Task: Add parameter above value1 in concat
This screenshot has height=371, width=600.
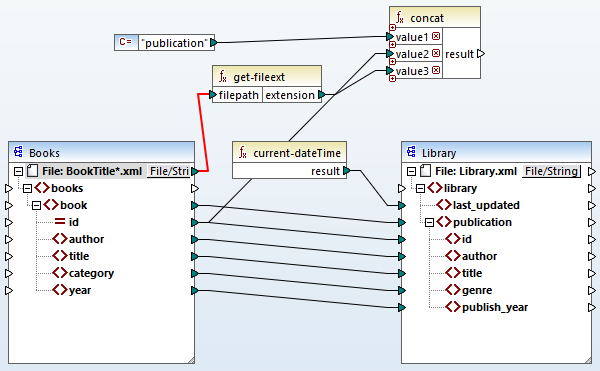Action: click(392, 28)
